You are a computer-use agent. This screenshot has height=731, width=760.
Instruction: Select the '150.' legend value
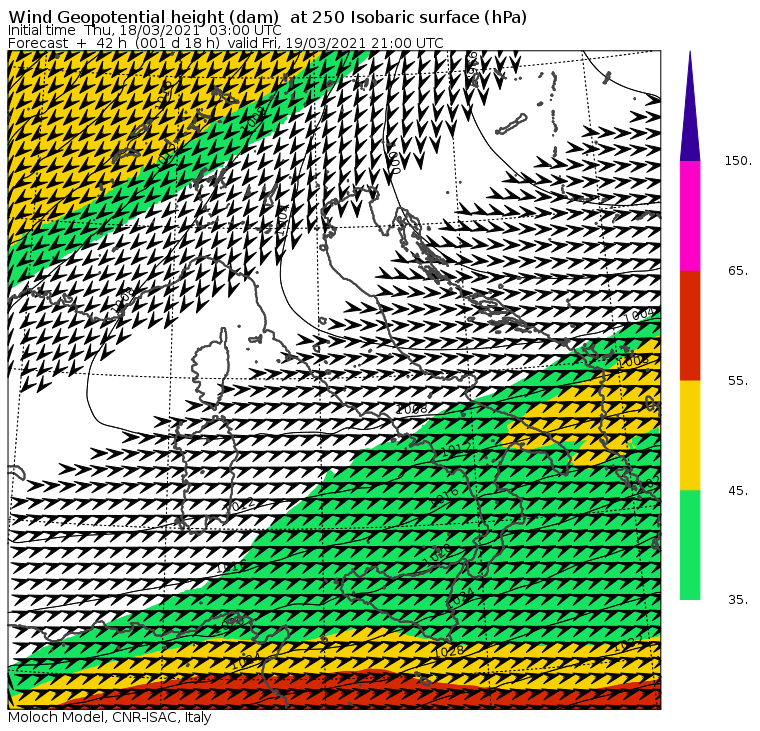[x=738, y=160]
